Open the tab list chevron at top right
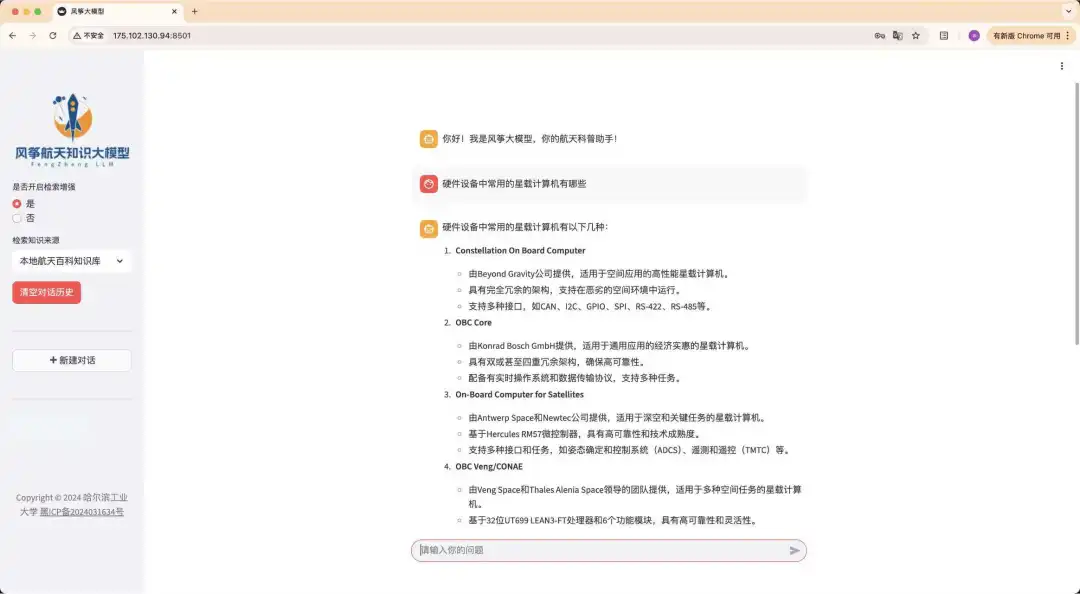This screenshot has width=1080, height=594. (1067, 11)
